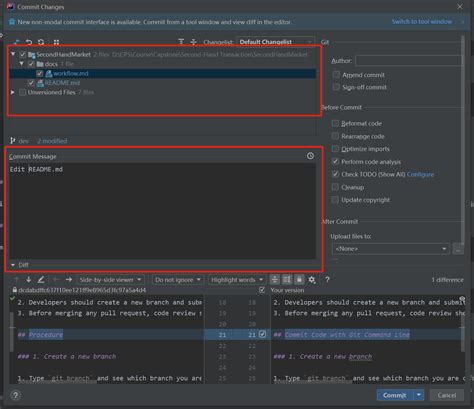The height and width of the screenshot is (409, 474).
Task: Click the Commit button
Action: [395, 395]
